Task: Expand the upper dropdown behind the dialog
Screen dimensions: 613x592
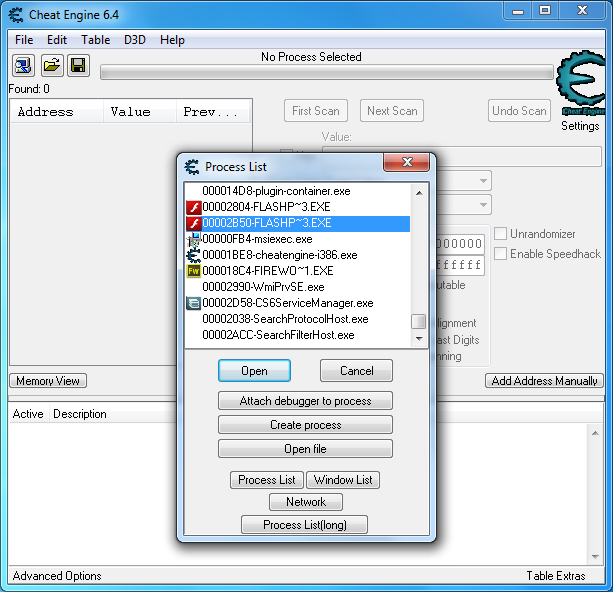Action: (483, 181)
